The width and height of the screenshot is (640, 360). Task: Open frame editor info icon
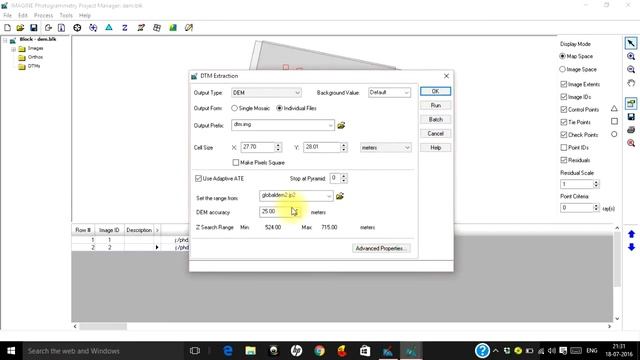pos(61,28)
